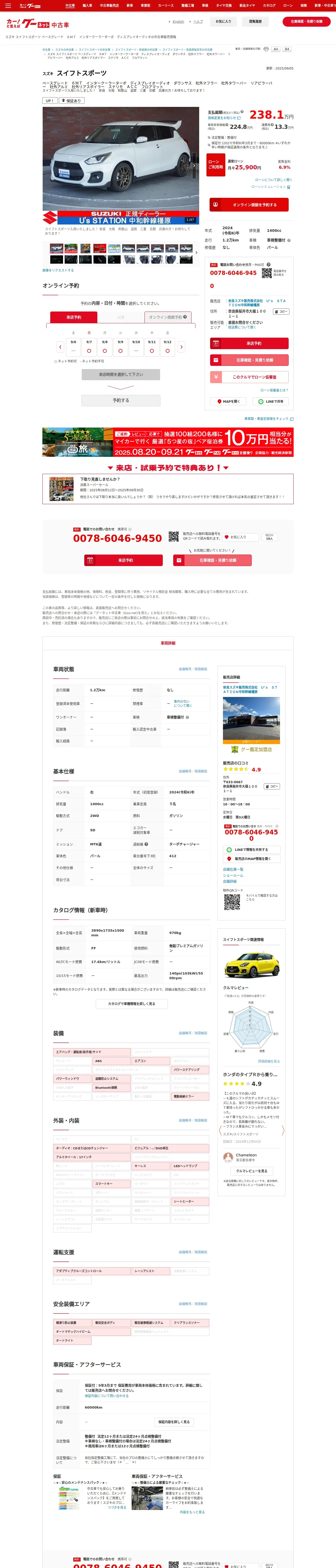
Task: Open help icon beside 諸費用
Action: (x=272, y=125)
